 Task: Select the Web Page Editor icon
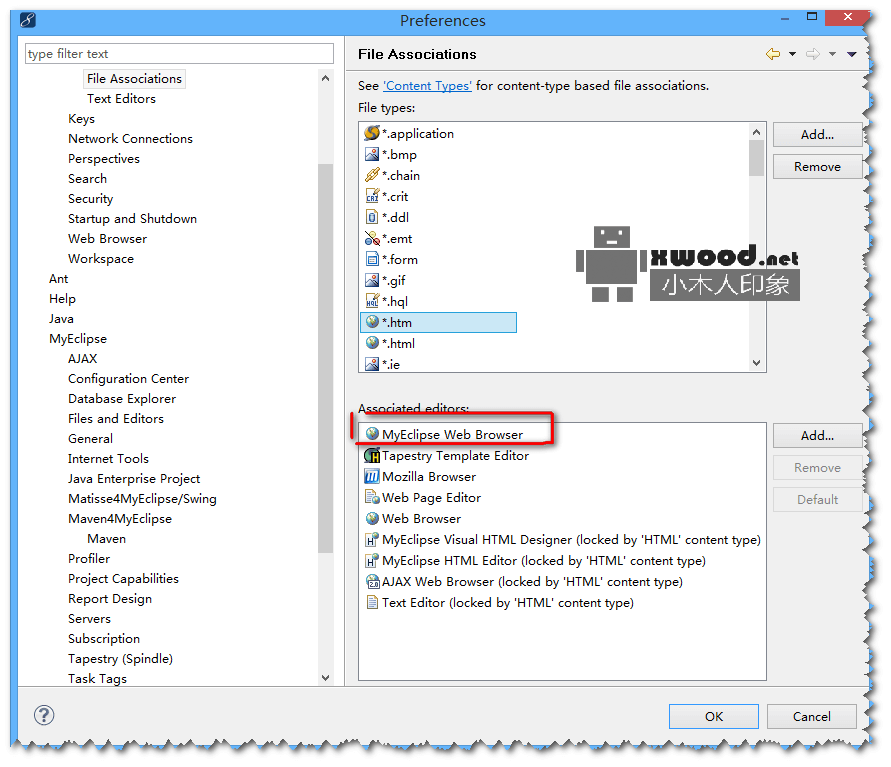[x=372, y=498]
